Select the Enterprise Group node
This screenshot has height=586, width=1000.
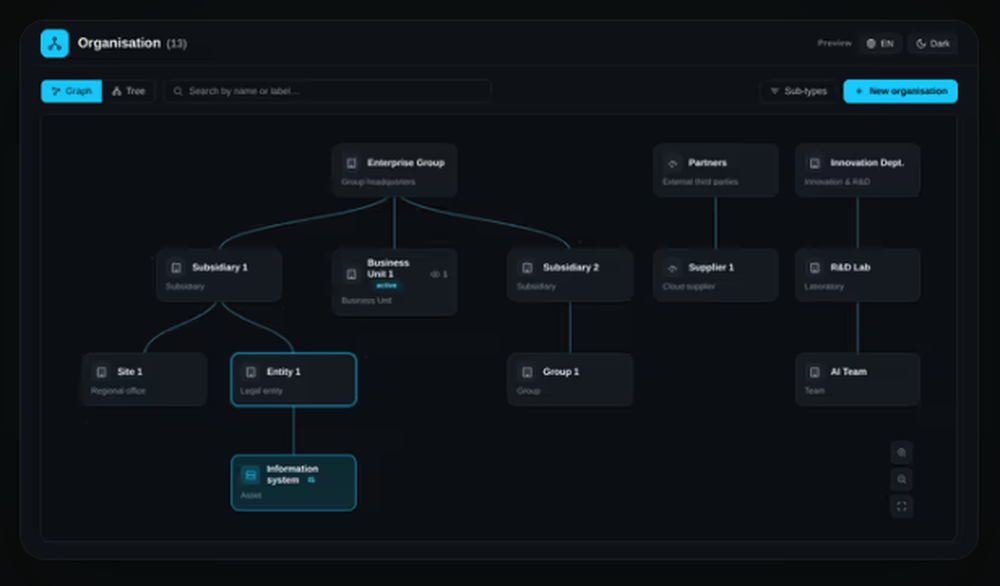[394, 170]
